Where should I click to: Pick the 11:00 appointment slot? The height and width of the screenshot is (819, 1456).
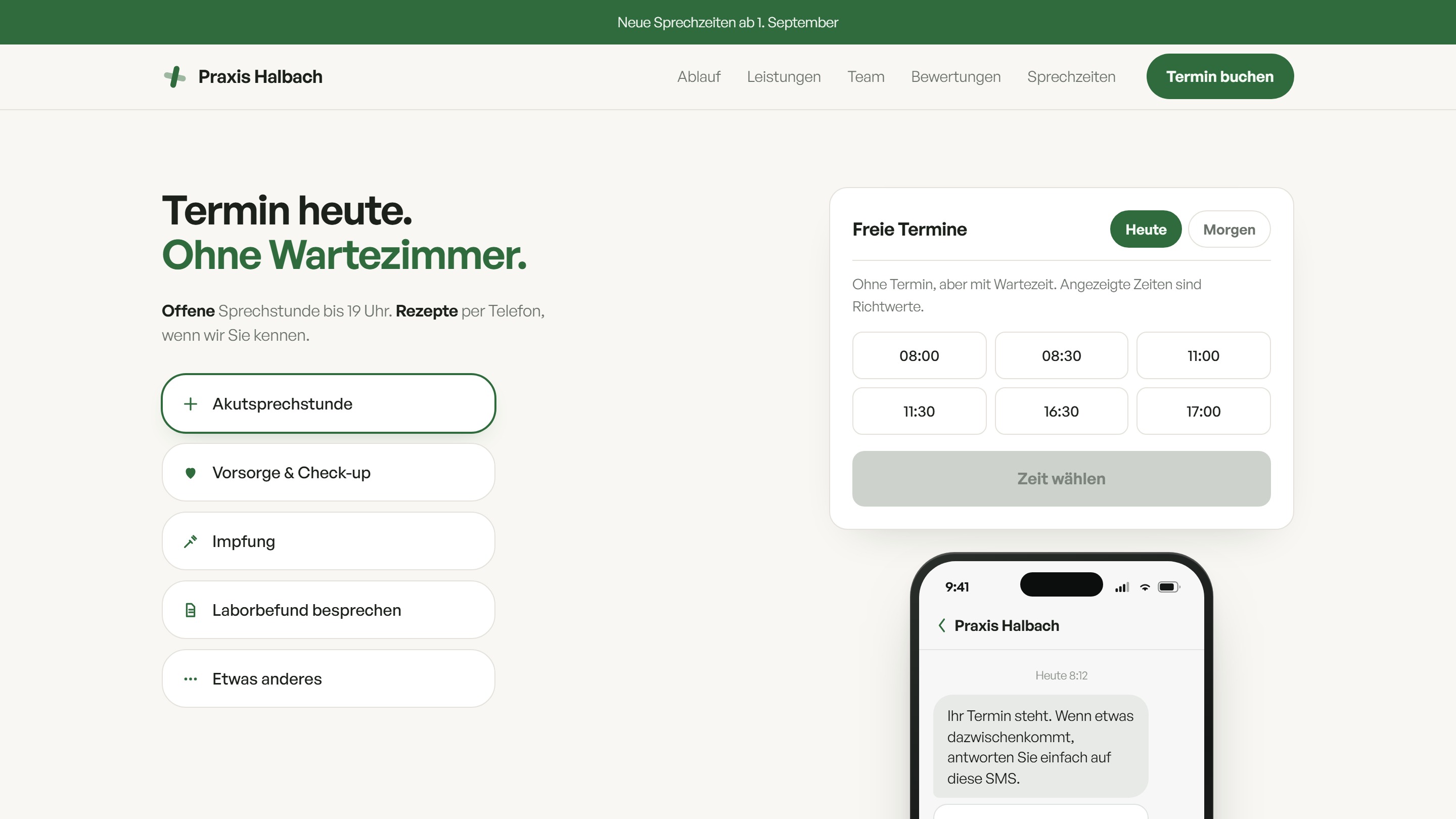1203,355
